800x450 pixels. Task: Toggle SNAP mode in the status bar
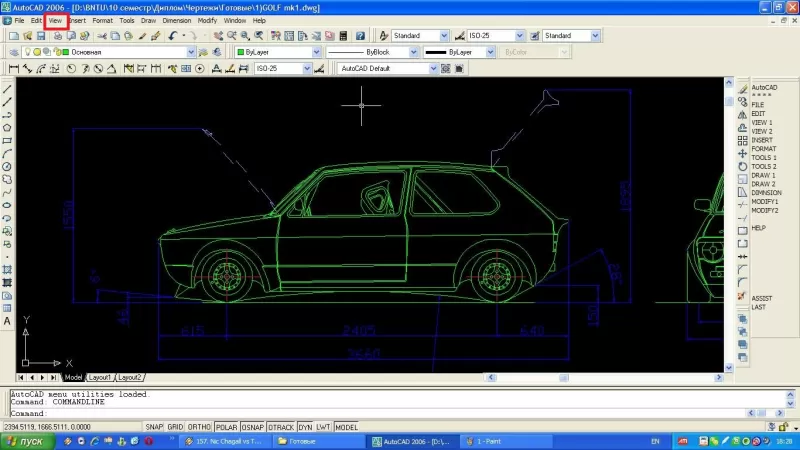pos(154,427)
